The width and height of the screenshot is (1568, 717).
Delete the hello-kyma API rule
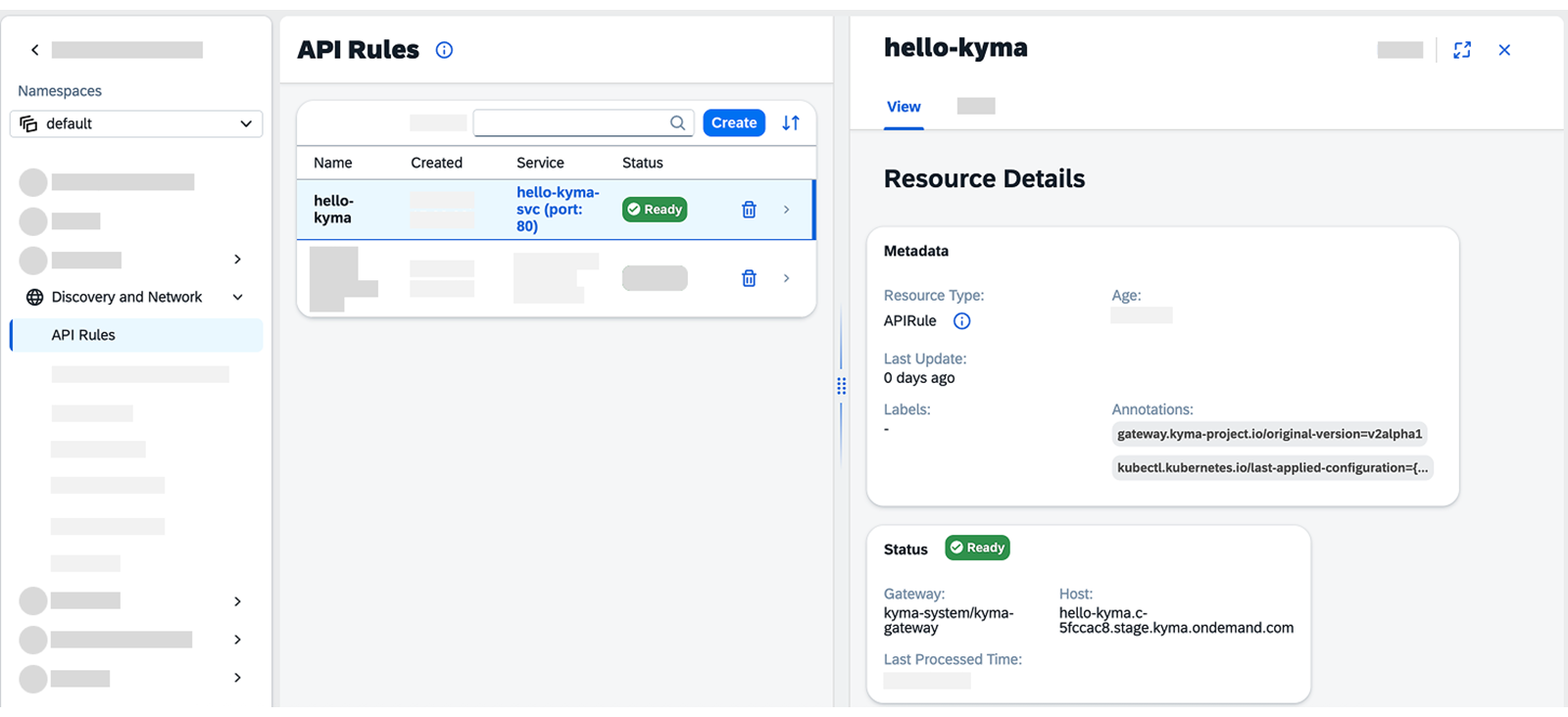[x=749, y=210]
